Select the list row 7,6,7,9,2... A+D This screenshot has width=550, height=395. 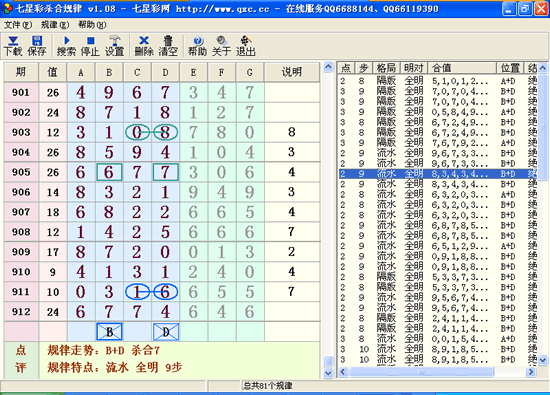[438, 143]
